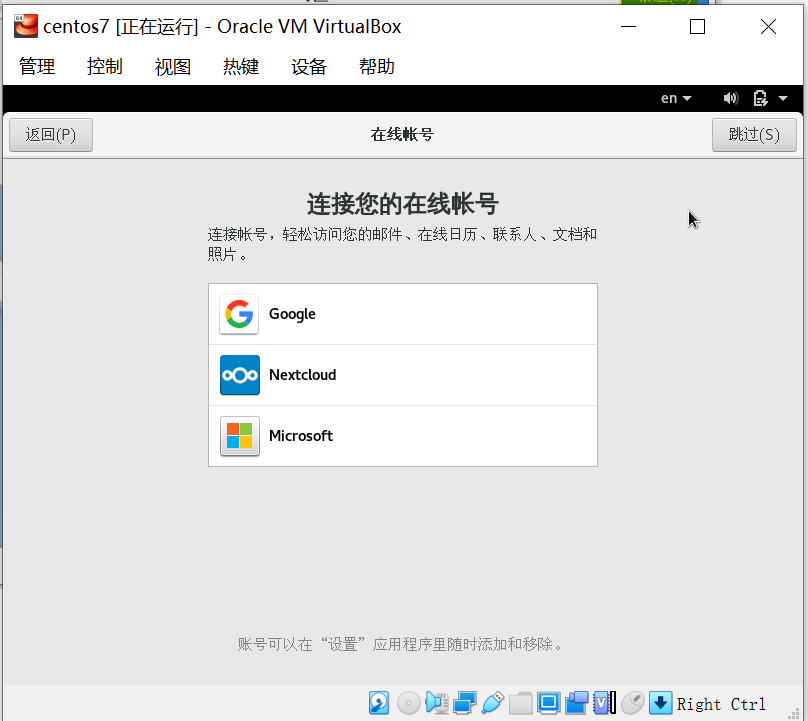The height and width of the screenshot is (721, 808).
Task: Open the 热键 menu
Action: [x=241, y=66]
